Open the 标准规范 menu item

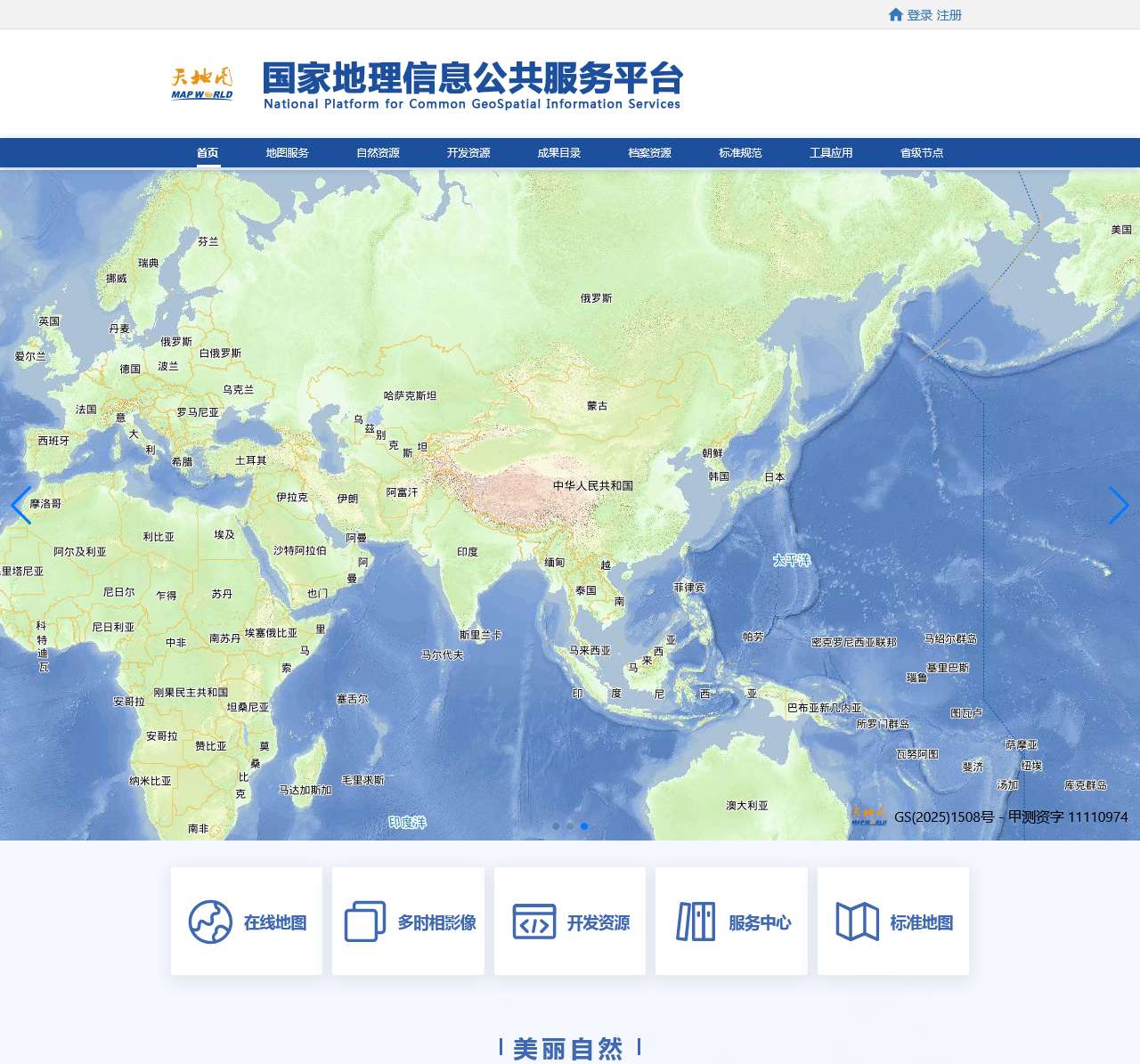pos(738,152)
